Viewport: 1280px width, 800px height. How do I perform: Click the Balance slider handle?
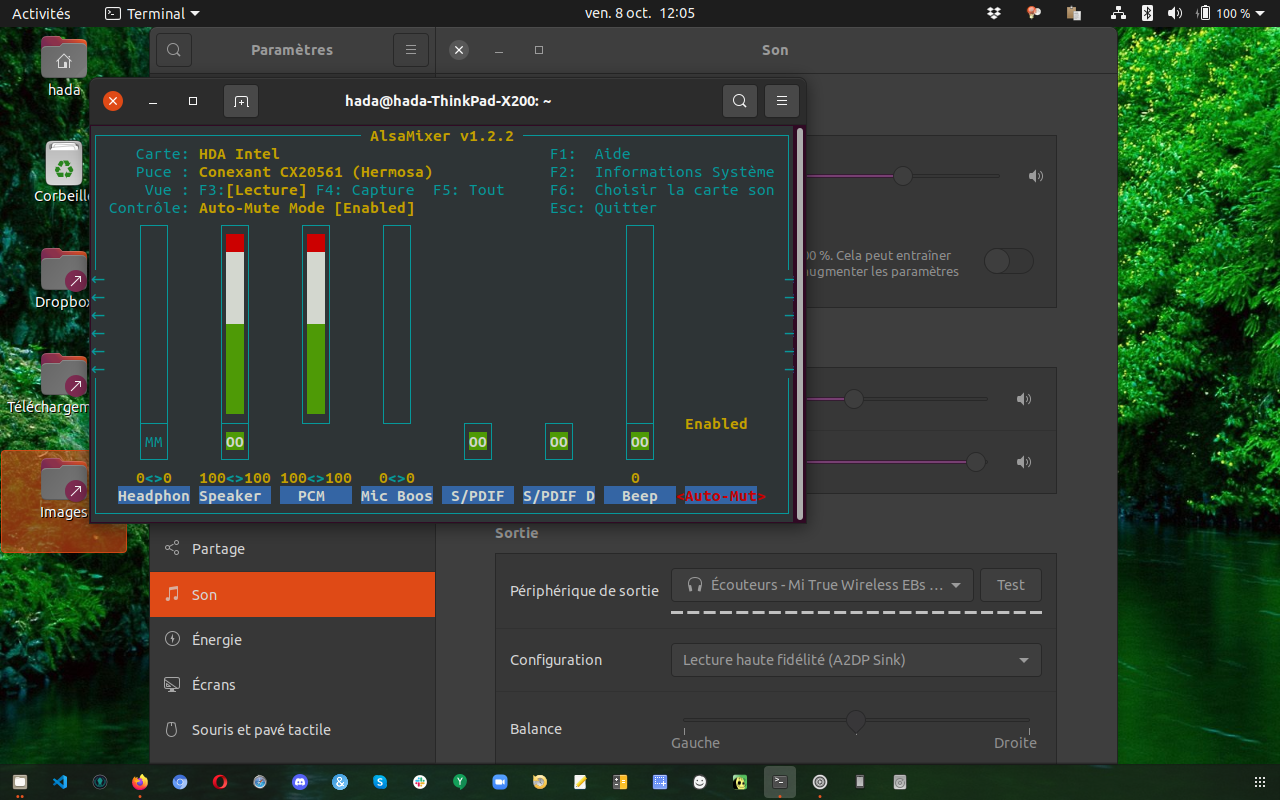pos(856,720)
